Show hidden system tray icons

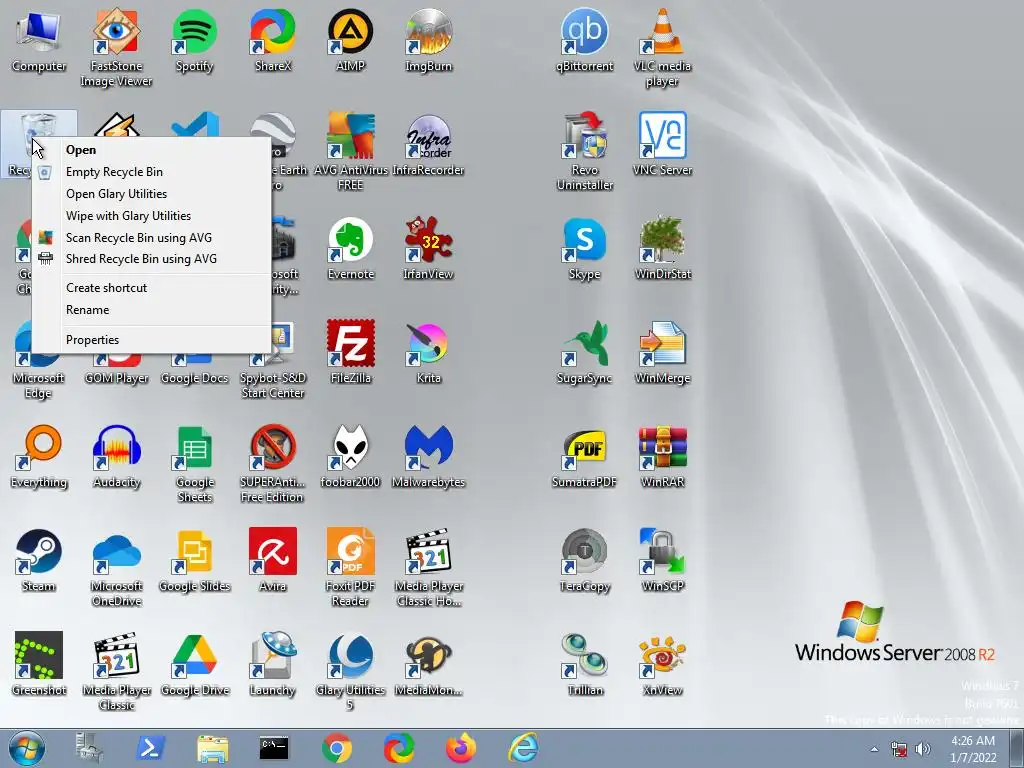click(874, 749)
